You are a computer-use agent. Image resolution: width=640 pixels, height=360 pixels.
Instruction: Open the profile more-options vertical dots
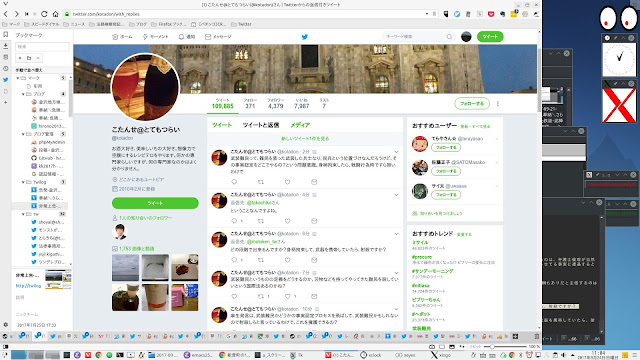point(498,104)
